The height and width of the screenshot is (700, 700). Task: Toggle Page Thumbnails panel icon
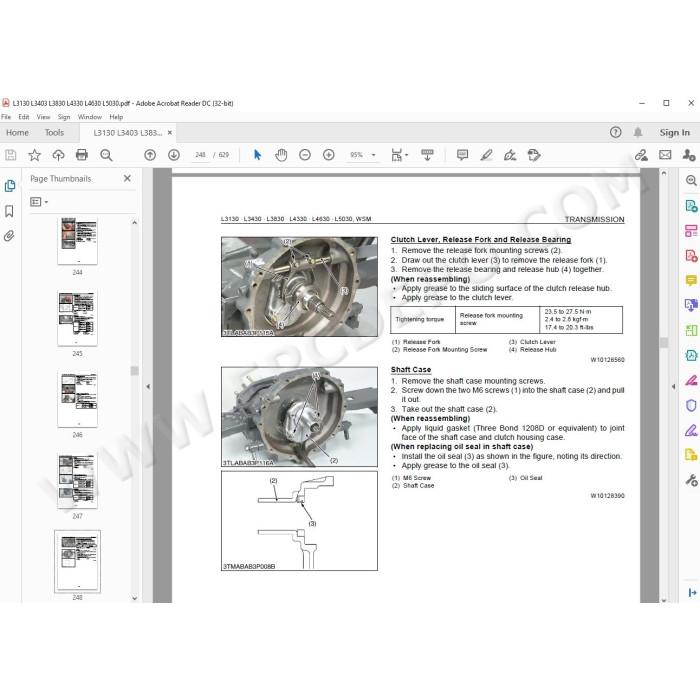pyautogui.click(x=9, y=186)
